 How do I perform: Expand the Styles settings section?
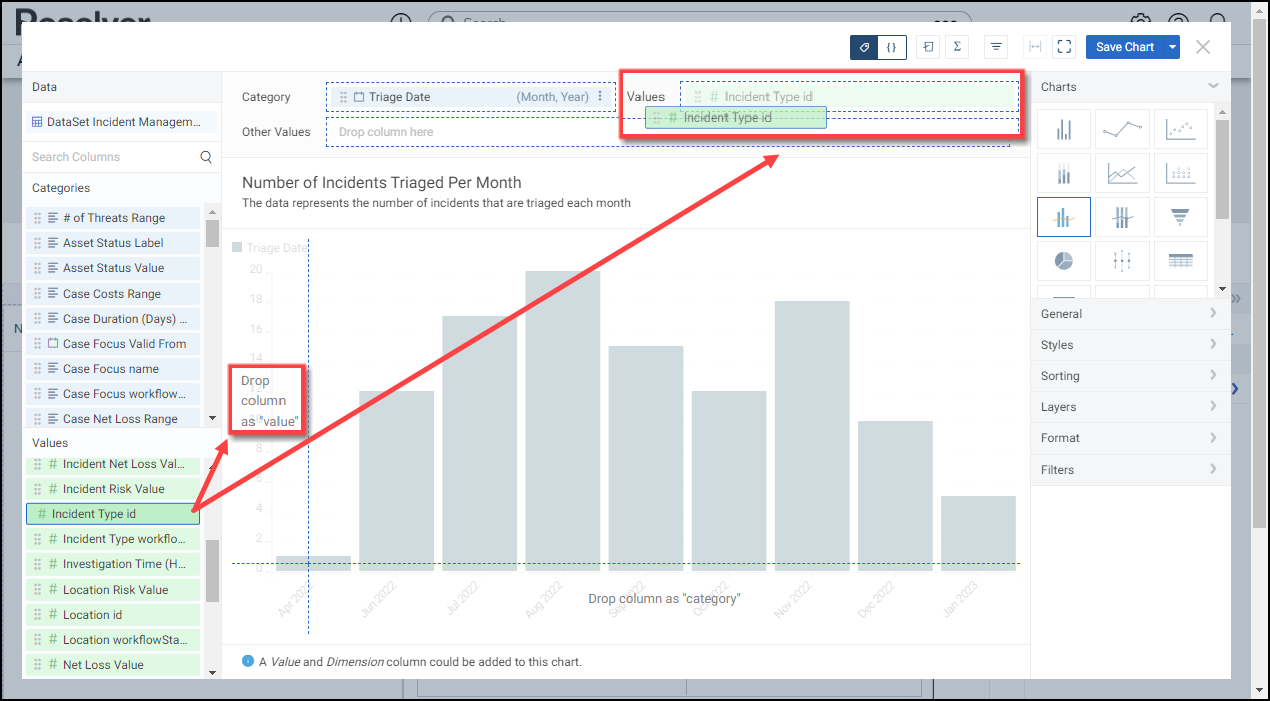pyautogui.click(x=1130, y=345)
